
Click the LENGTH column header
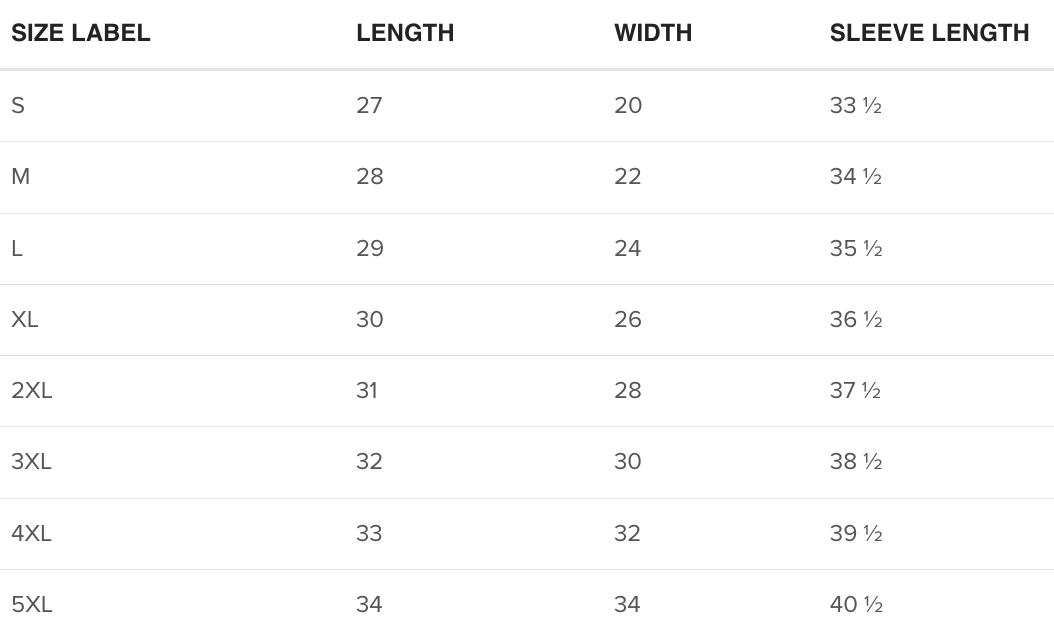point(405,33)
